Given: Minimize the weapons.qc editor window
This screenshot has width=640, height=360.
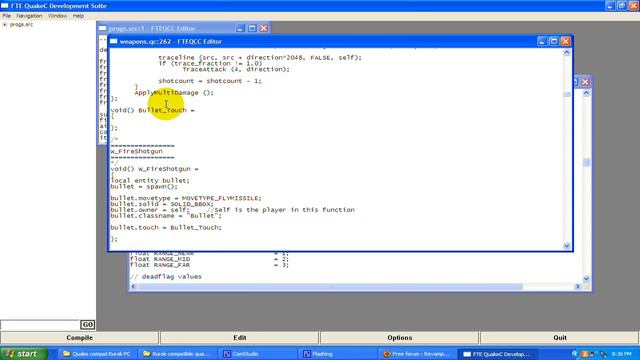Looking at the screenshot, I should pyautogui.click(x=542, y=41).
